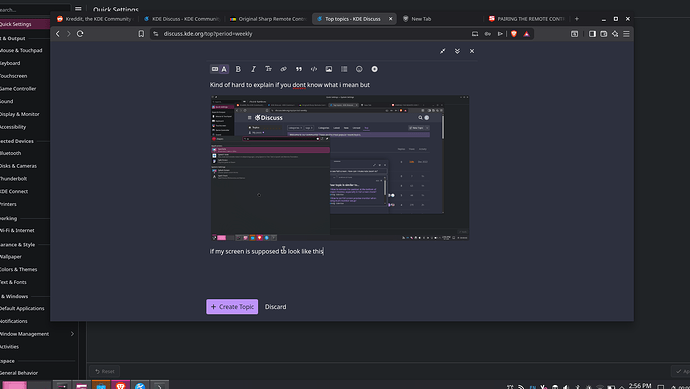Go forward in browser history
This screenshot has height=389, width=690.
69,34
